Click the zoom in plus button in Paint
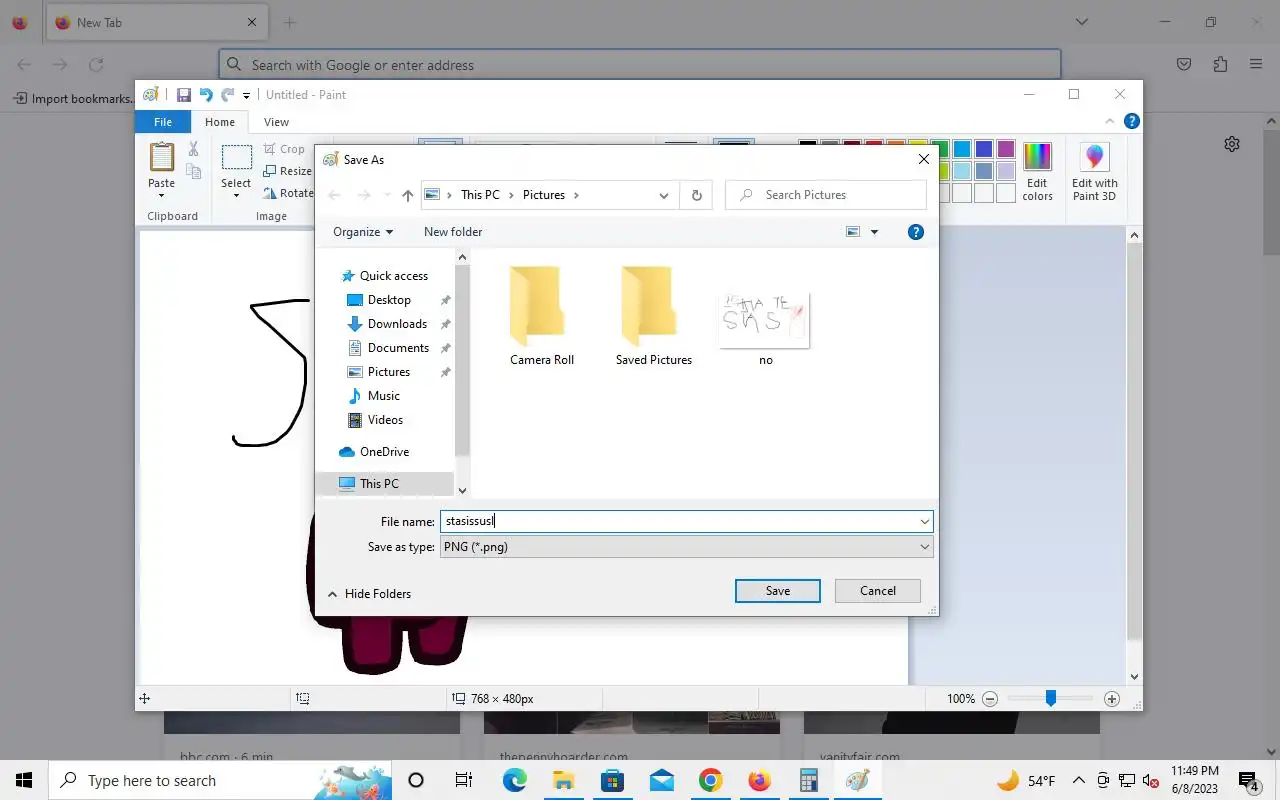Screen dimensions: 1280x800 (x=1112, y=699)
